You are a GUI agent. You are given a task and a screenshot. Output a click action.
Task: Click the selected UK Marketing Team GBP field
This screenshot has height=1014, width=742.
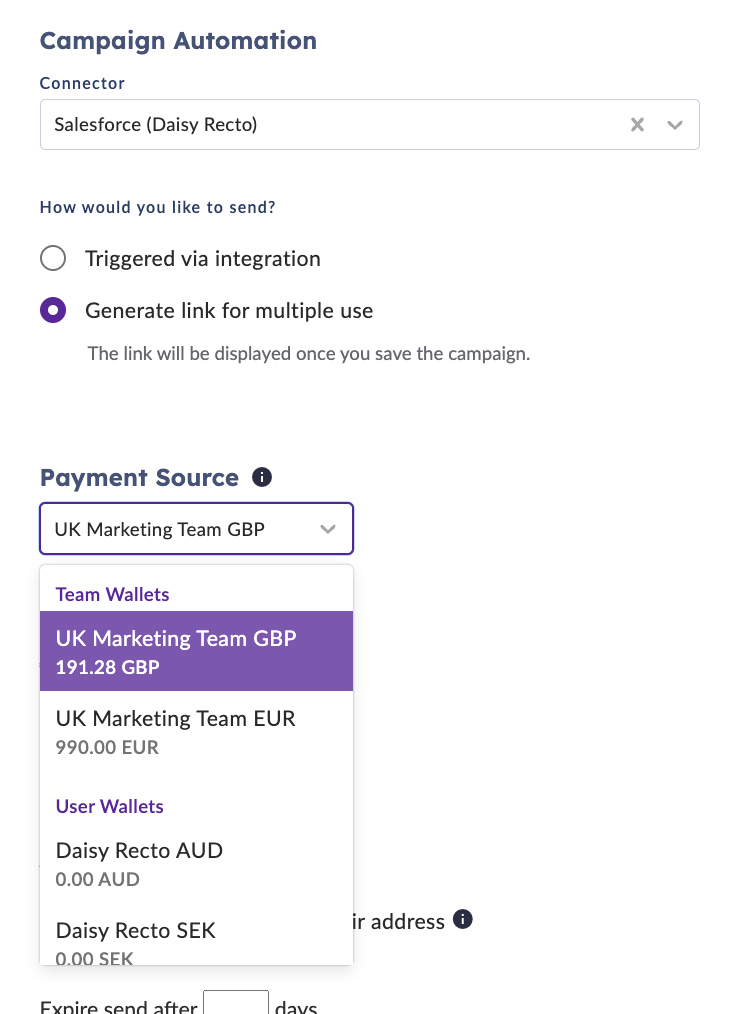(160, 529)
